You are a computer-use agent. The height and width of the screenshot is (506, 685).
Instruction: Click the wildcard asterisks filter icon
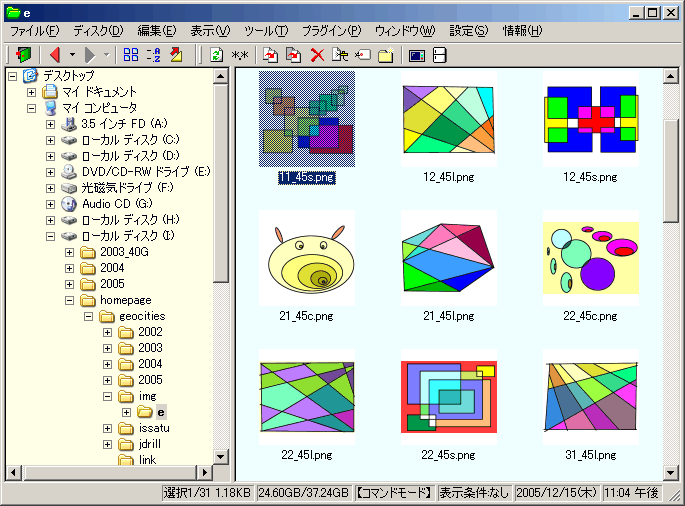click(240, 55)
